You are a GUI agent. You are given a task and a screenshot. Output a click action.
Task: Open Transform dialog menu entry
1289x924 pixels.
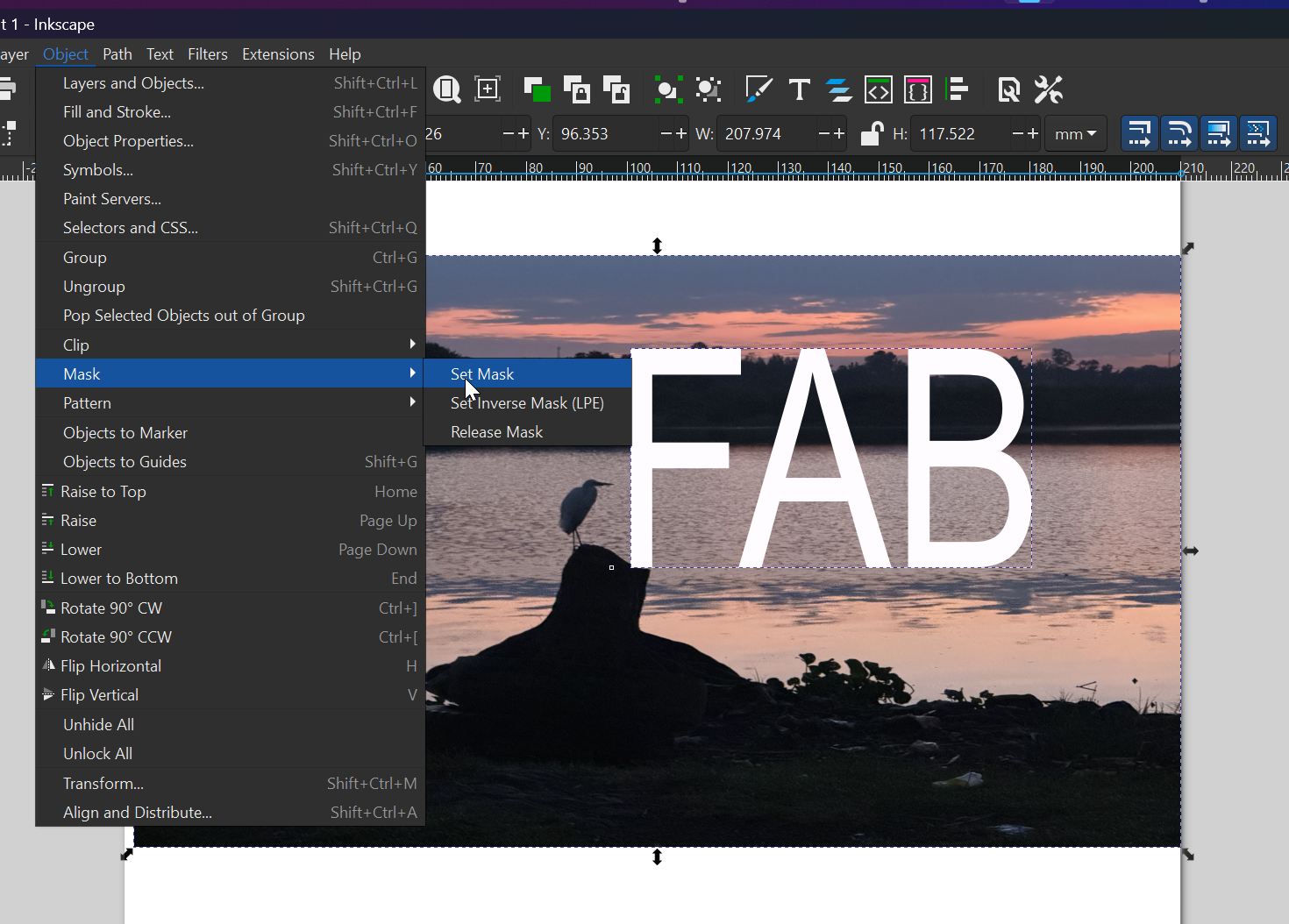coord(231,784)
